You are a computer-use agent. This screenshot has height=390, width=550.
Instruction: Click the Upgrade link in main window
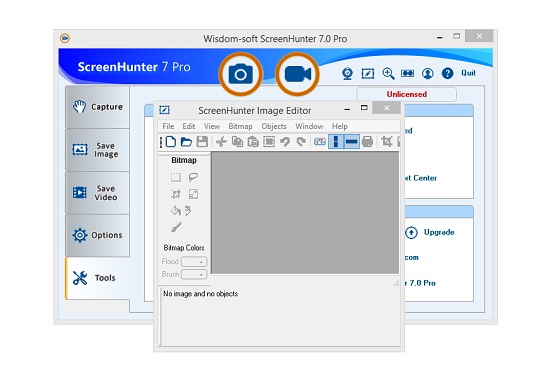[439, 232]
